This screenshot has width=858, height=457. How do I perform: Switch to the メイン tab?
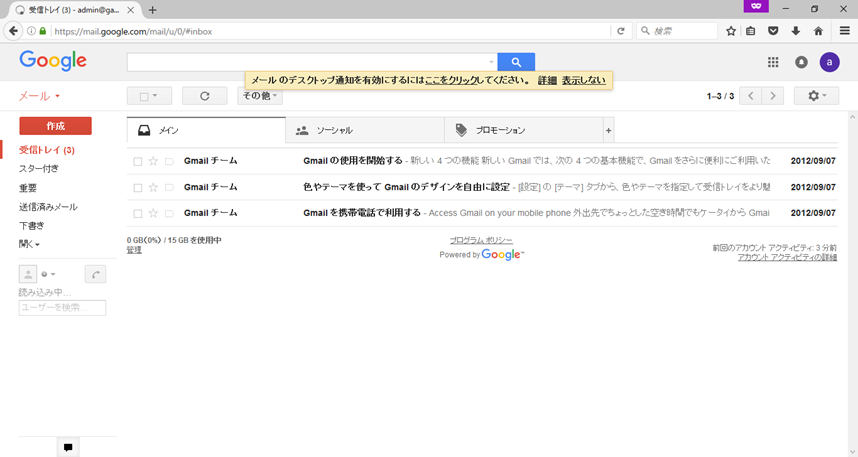tap(206, 130)
